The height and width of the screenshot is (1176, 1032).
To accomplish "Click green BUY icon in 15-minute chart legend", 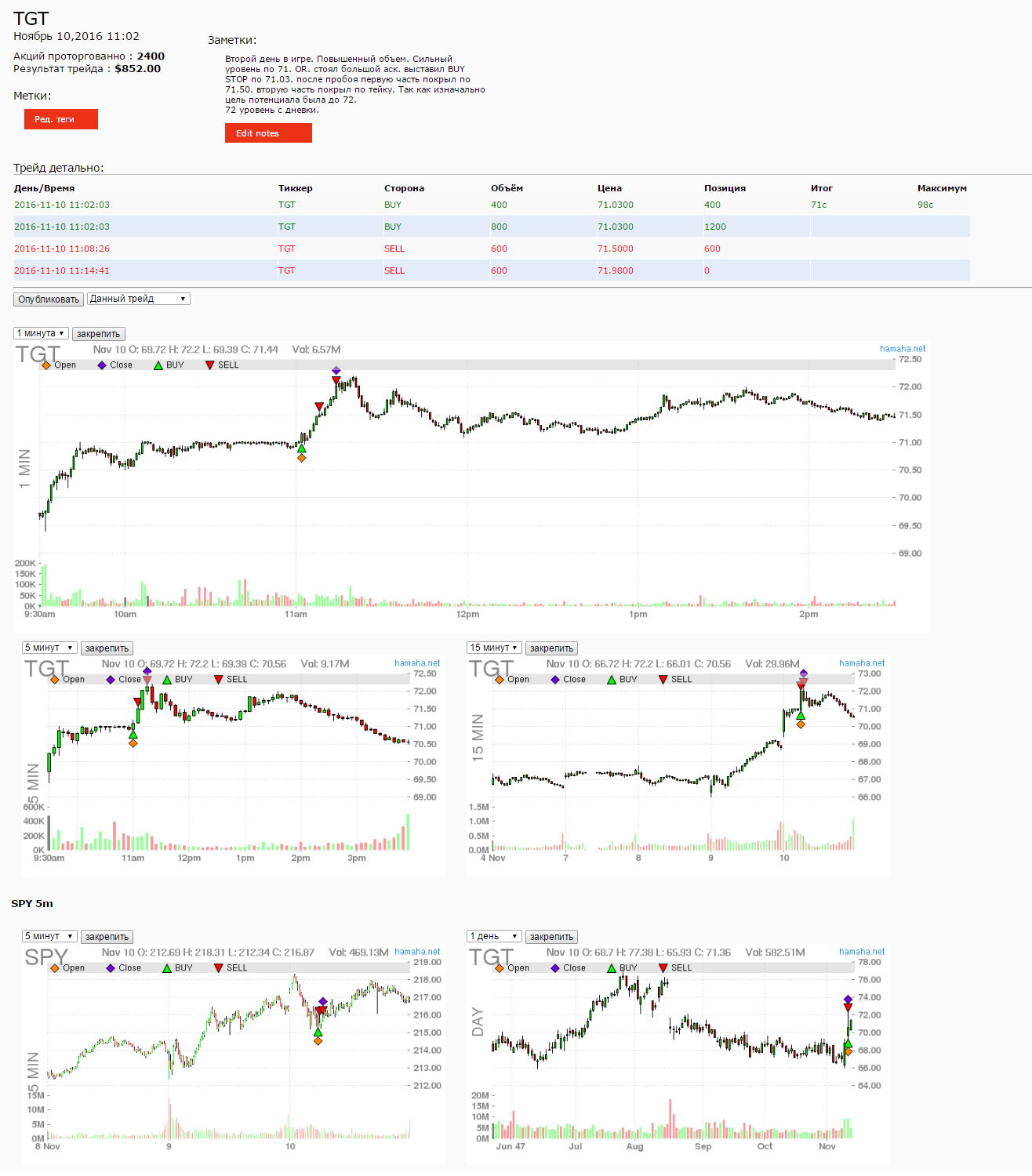I will tap(612, 680).
